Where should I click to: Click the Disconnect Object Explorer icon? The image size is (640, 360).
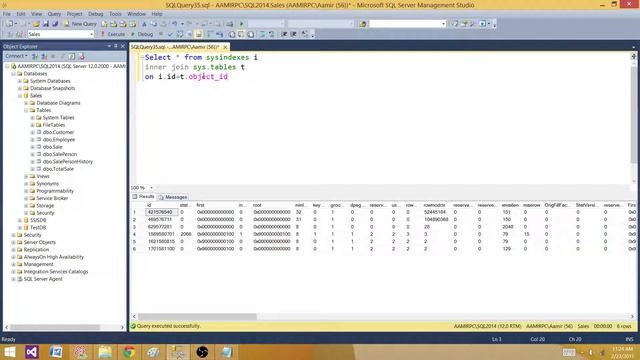pyautogui.click(x=44, y=56)
